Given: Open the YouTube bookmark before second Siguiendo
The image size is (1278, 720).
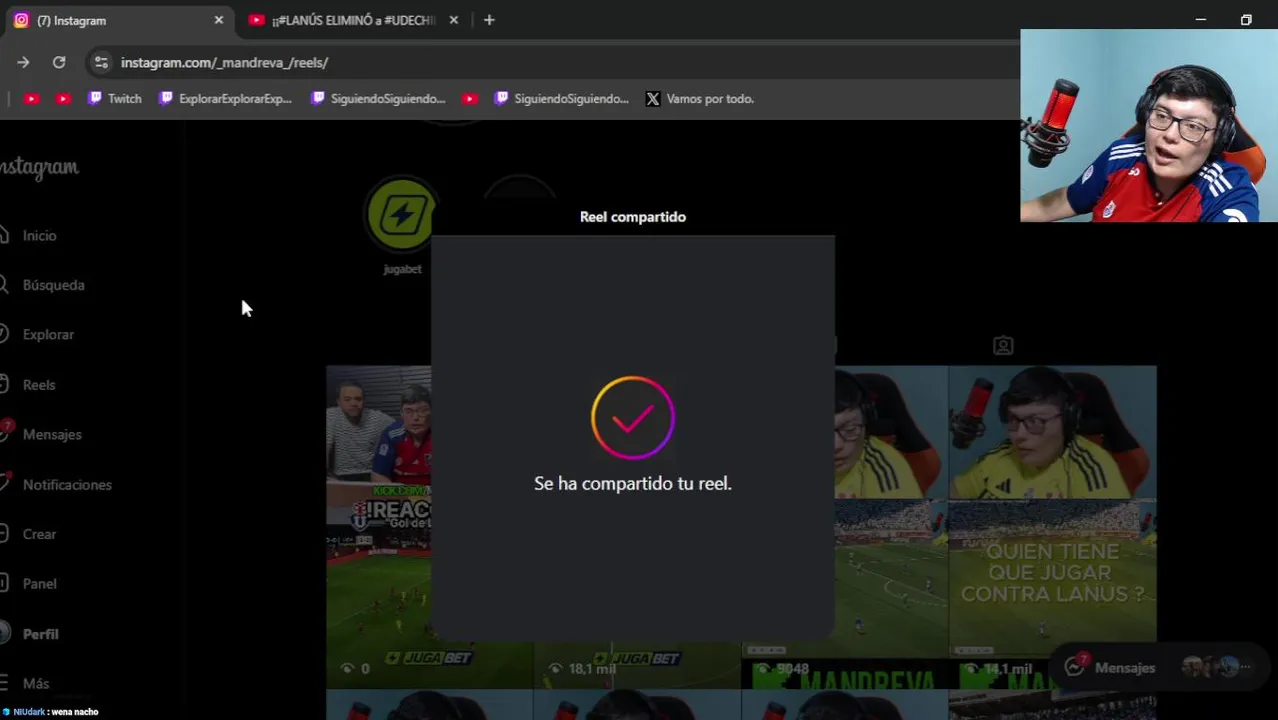Looking at the screenshot, I should coord(470,99).
